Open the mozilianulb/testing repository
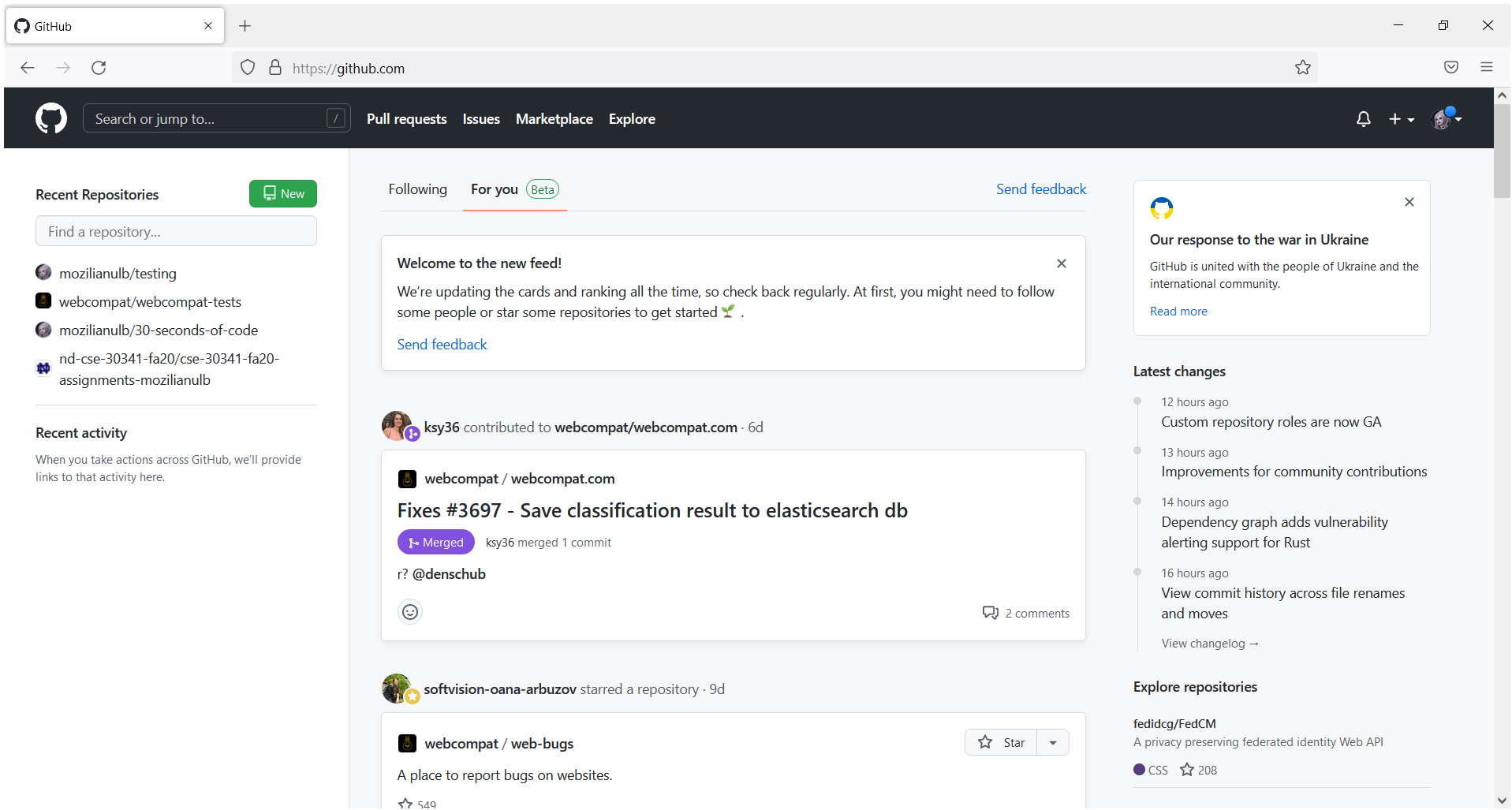This screenshot has height=810, width=1512. [x=118, y=274]
